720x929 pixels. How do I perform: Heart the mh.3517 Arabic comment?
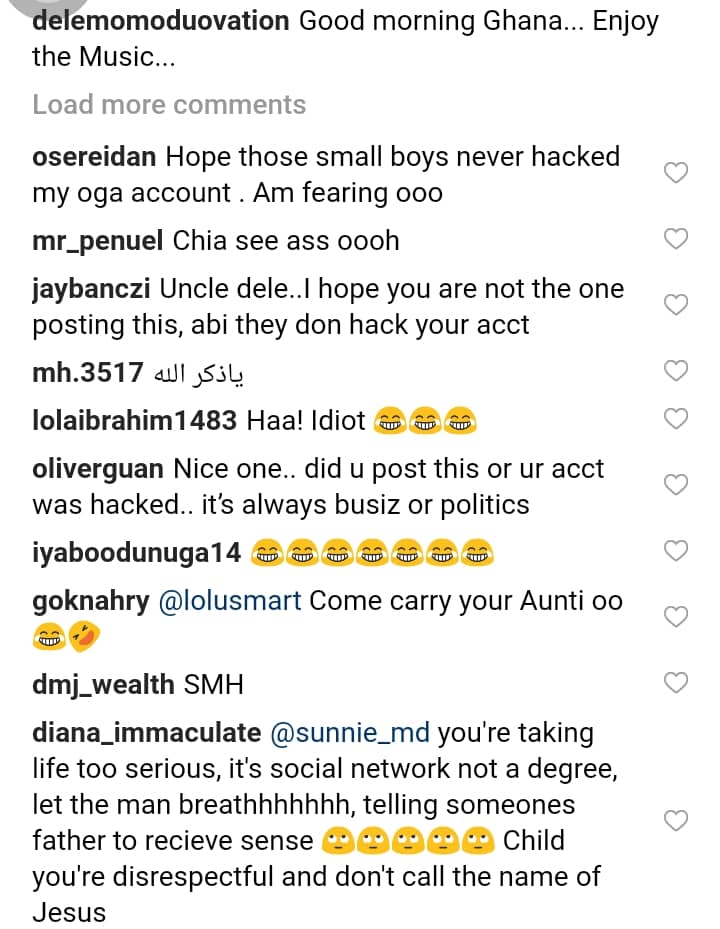coord(676,371)
